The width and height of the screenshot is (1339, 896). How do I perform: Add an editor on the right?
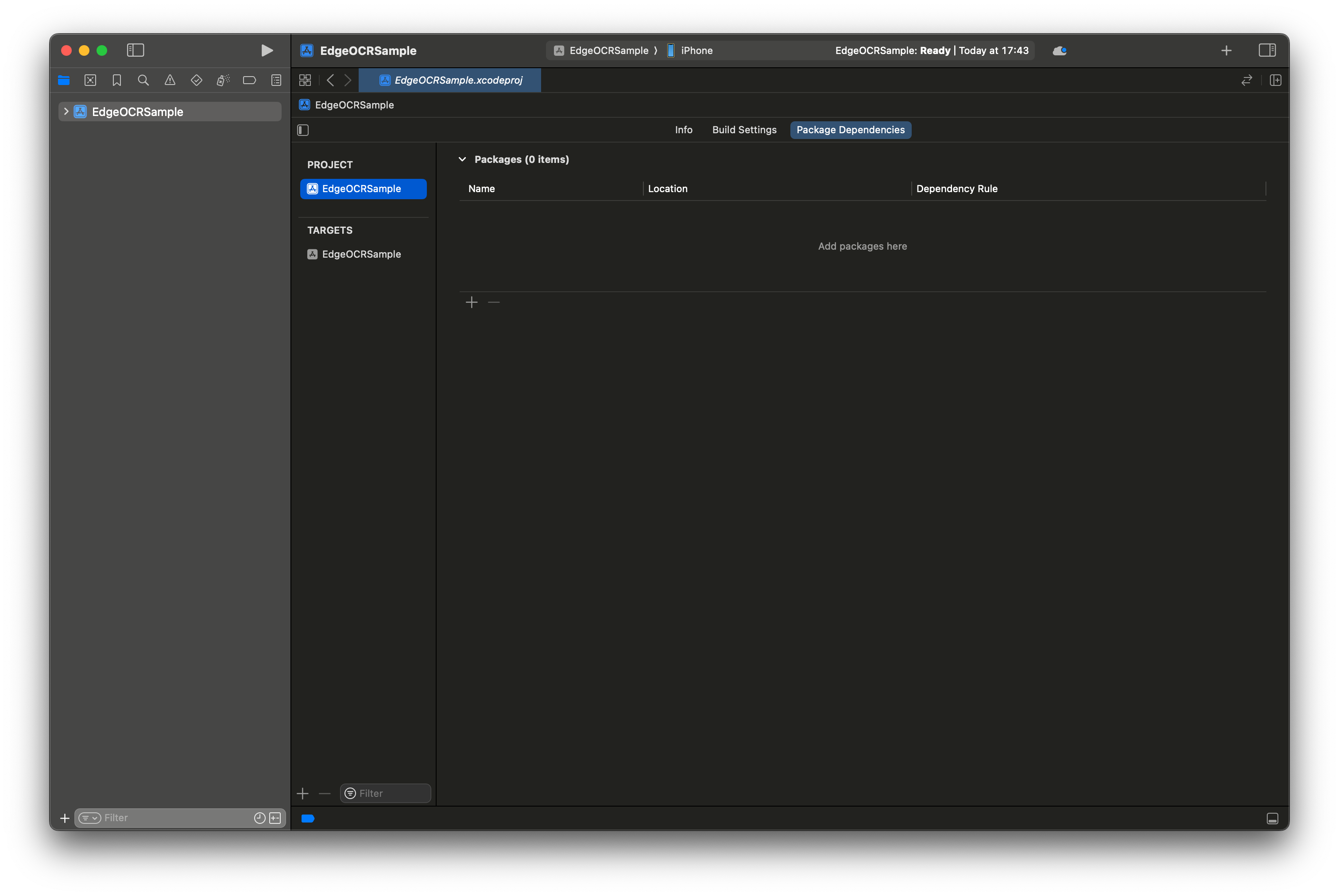[x=1276, y=81]
